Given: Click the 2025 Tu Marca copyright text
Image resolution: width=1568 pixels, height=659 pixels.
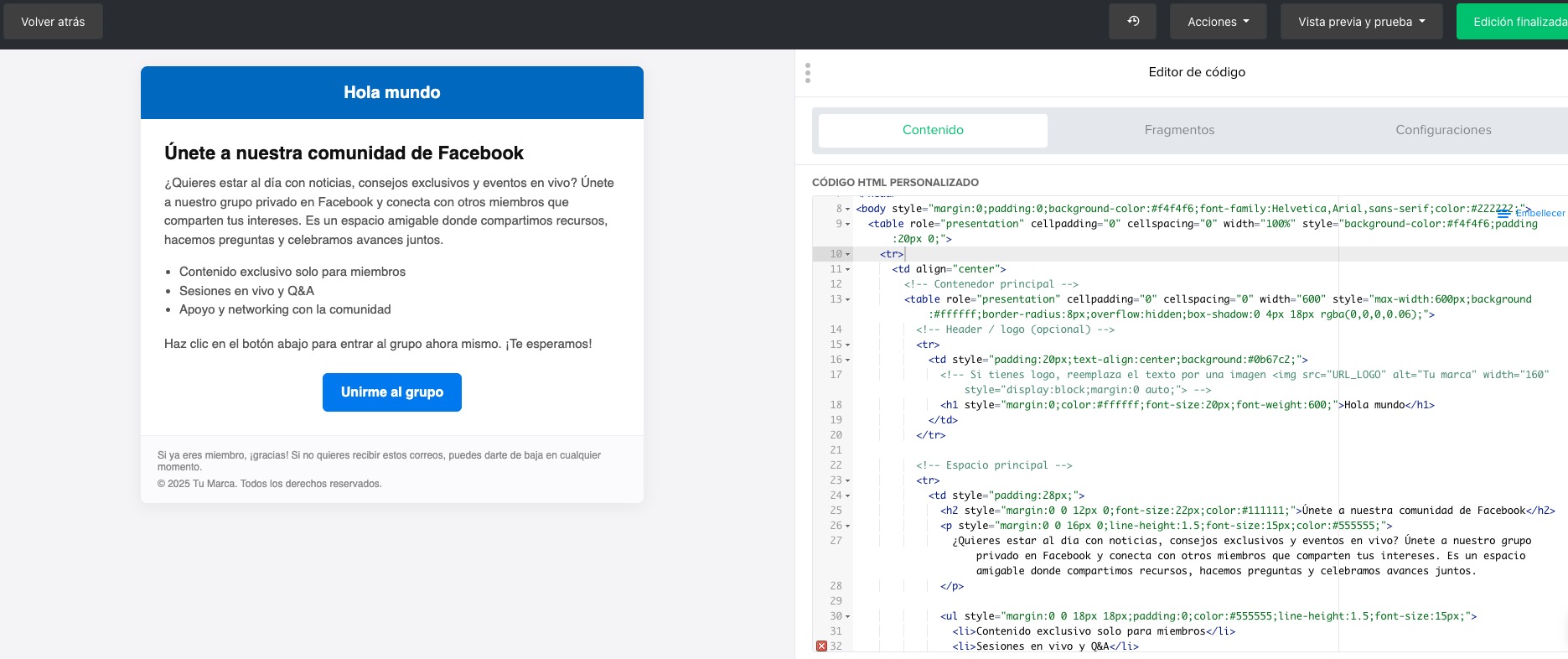Looking at the screenshot, I should click(270, 484).
